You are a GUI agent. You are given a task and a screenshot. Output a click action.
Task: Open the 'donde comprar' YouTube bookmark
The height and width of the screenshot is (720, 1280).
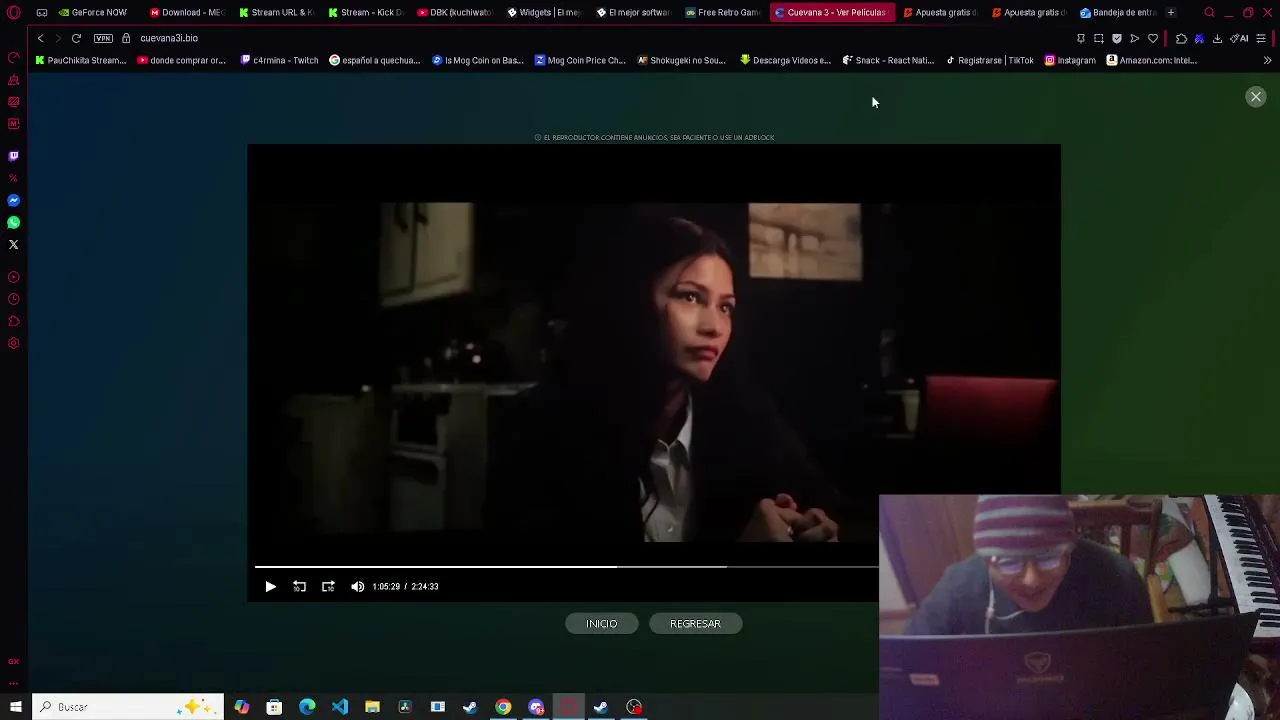coord(182,60)
